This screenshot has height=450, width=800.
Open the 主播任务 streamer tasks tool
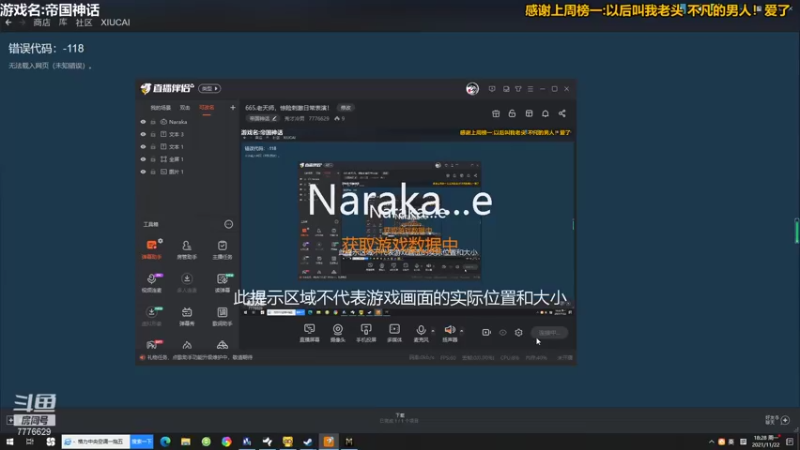(222, 249)
